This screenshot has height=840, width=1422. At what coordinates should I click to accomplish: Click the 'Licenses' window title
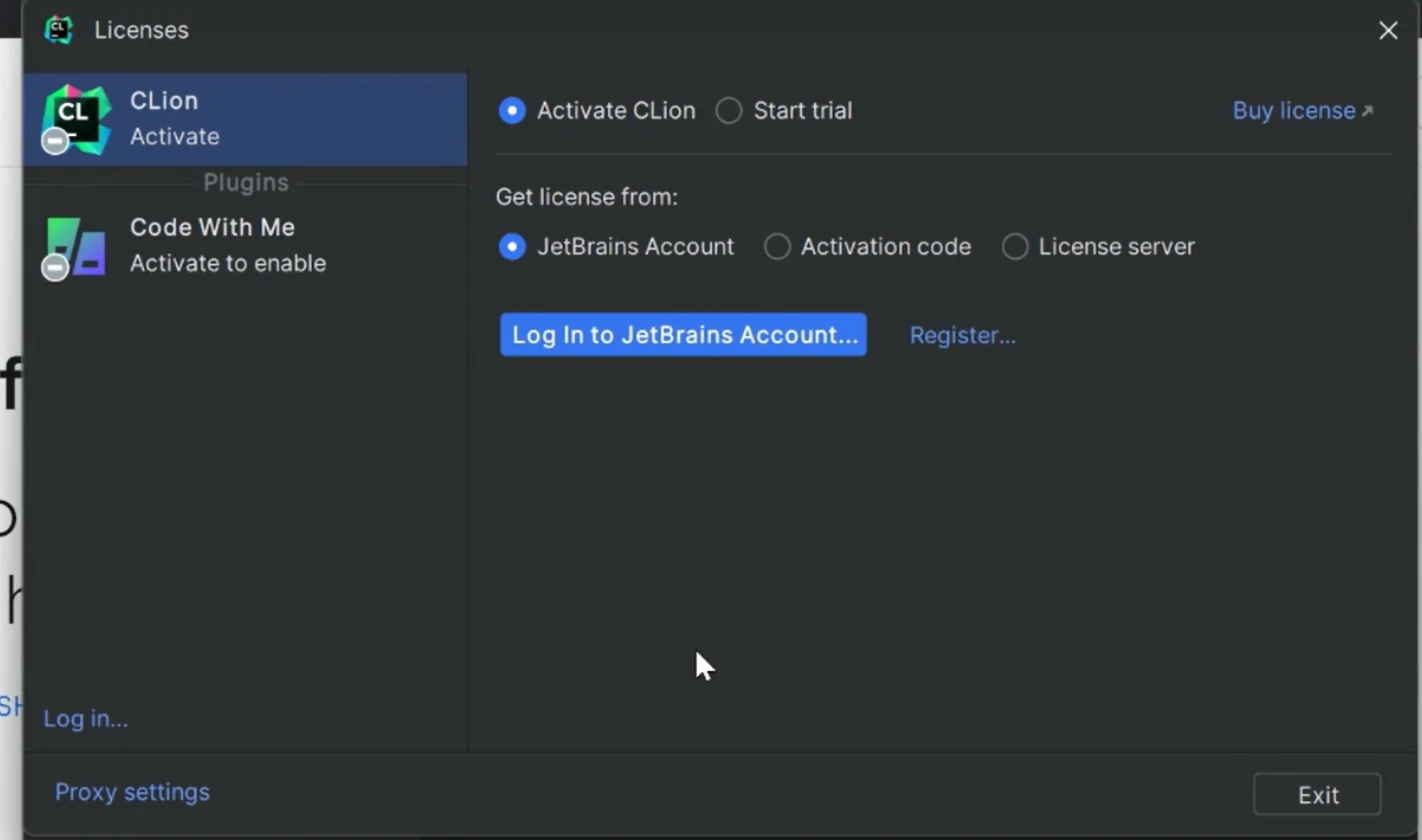click(141, 30)
